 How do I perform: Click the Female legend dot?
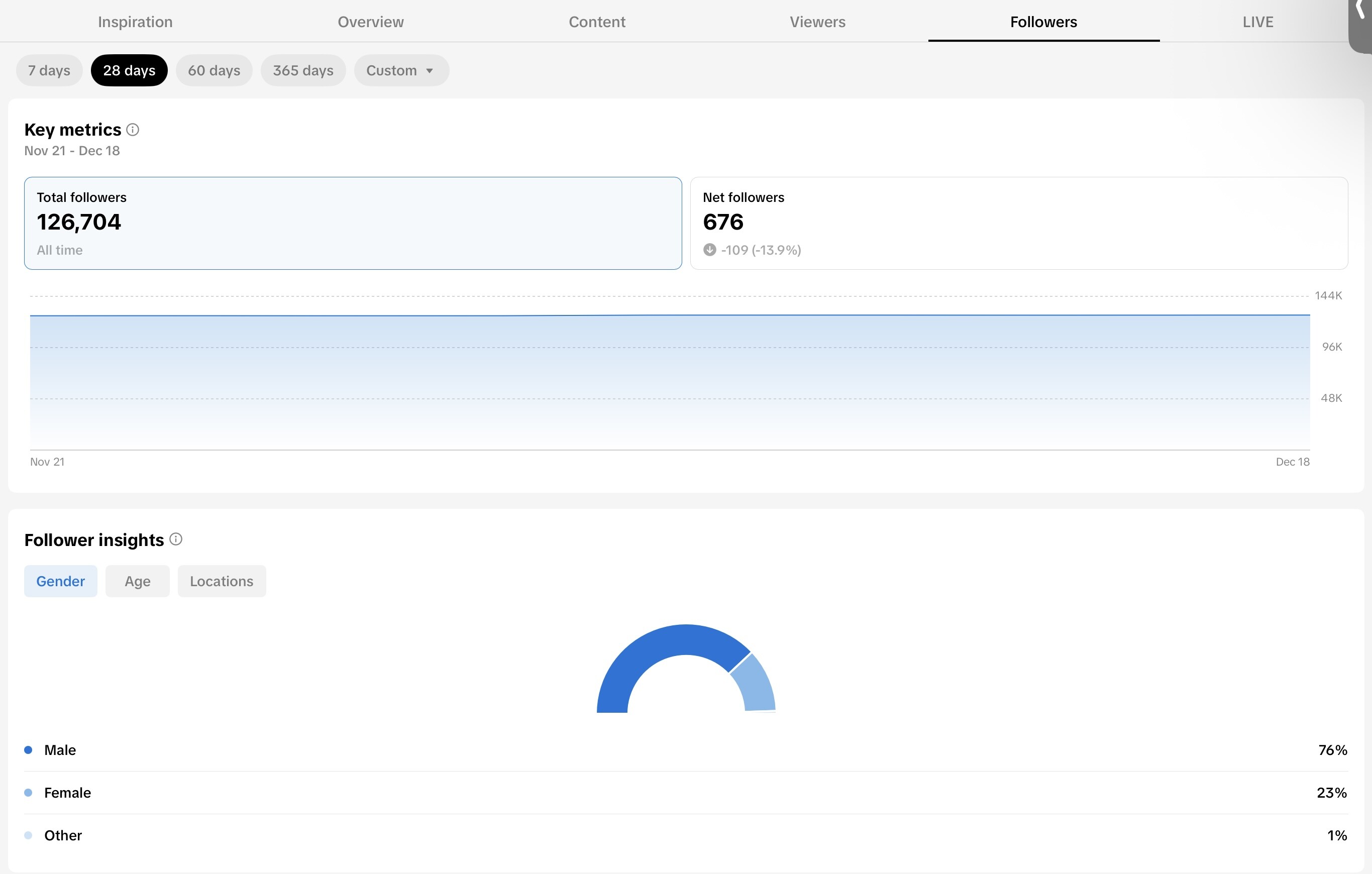pos(29,793)
